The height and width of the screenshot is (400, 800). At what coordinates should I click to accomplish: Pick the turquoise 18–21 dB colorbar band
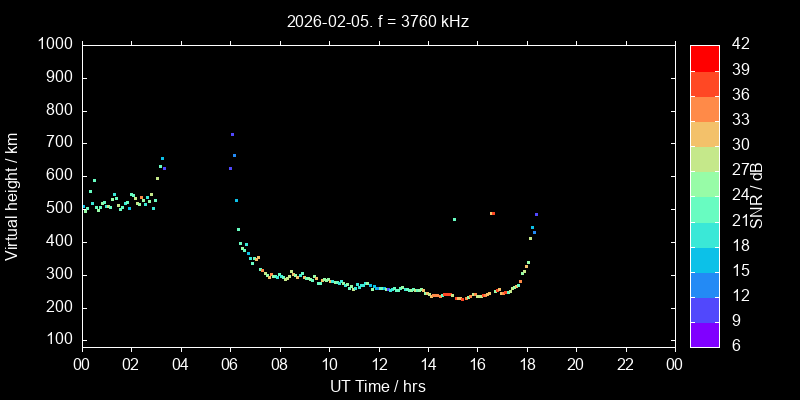(704, 234)
